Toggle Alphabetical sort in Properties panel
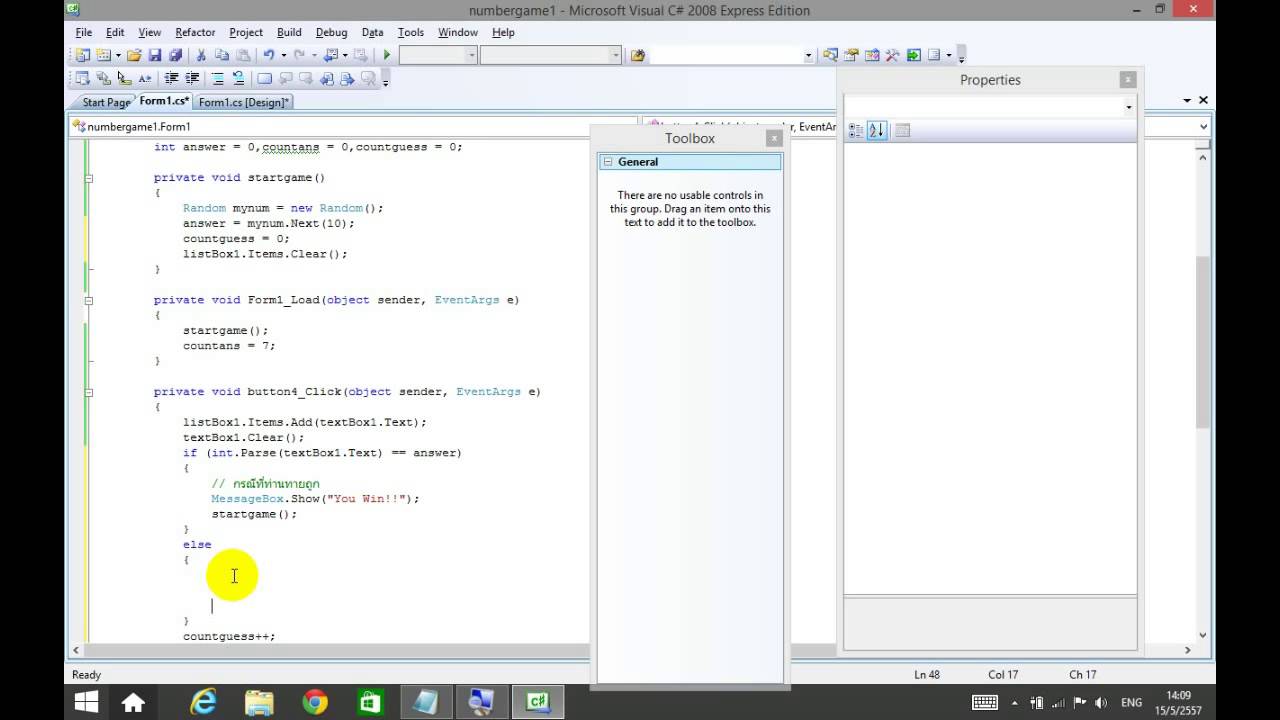 (877, 130)
